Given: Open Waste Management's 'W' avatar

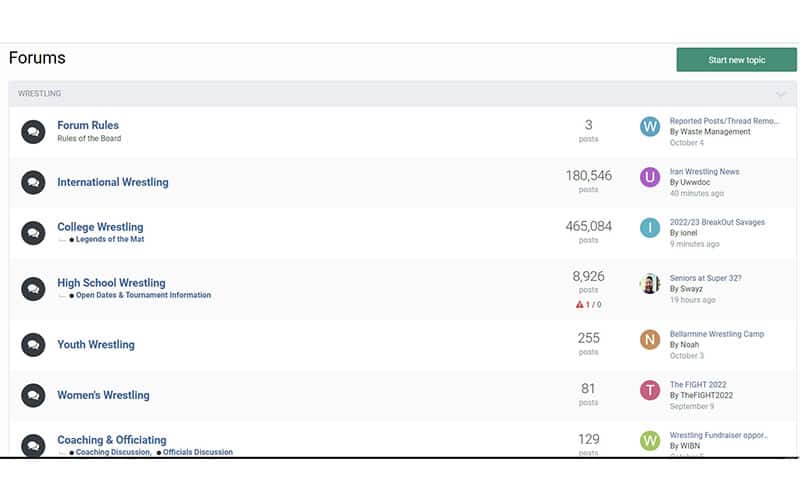Looking at the screenshot, I should point(650,127).
